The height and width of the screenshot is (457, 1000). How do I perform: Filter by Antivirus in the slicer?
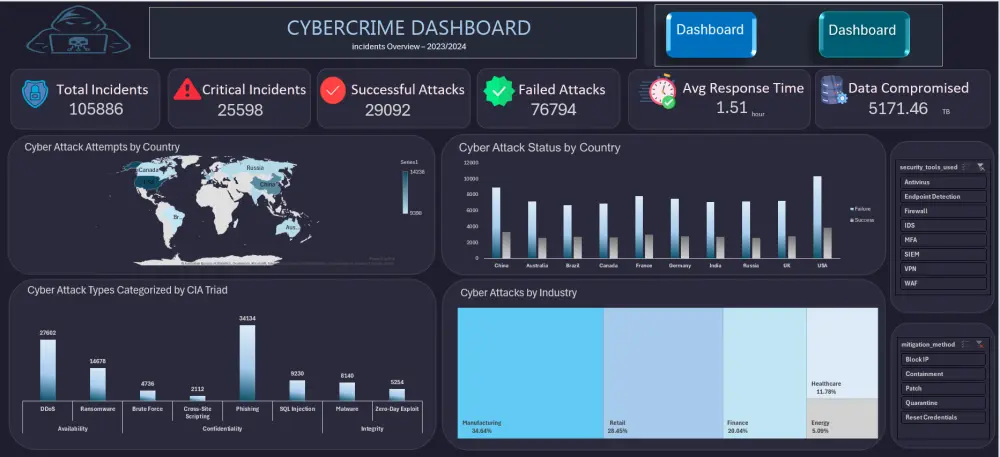[943, 182]
